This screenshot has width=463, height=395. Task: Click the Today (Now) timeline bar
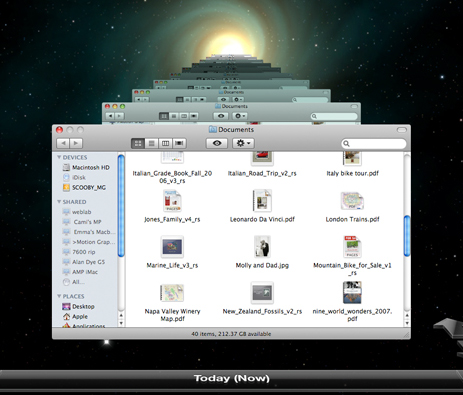231,378
